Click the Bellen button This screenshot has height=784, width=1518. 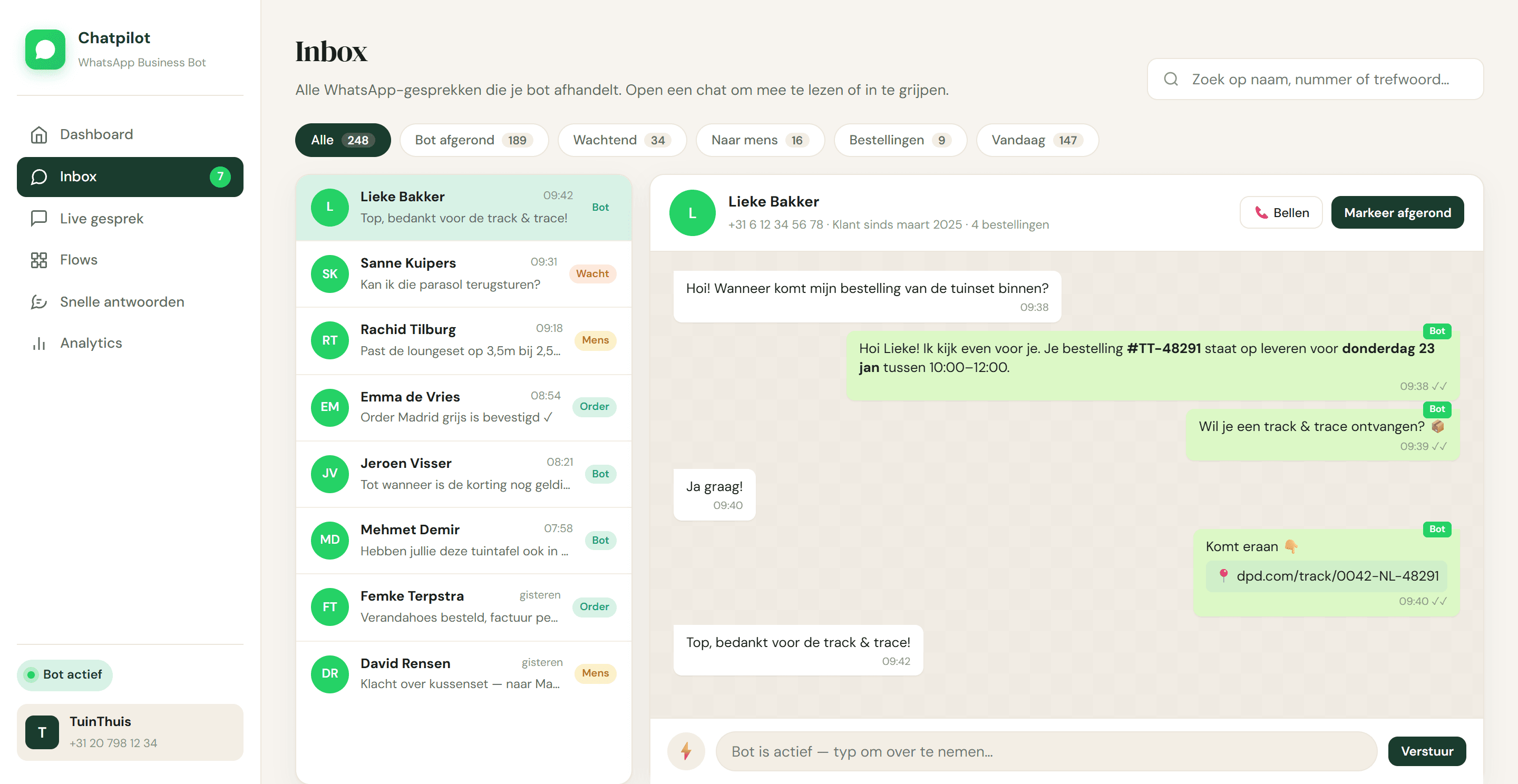(x=1281, y=213)
